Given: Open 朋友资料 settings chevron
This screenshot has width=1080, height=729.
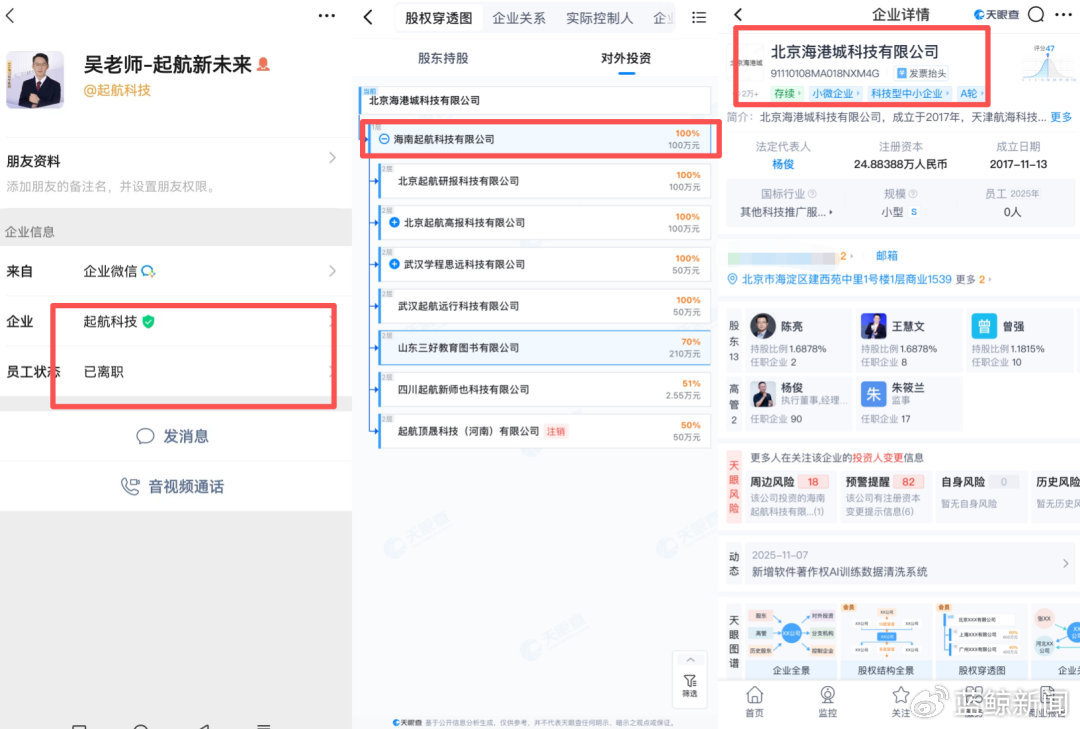Looking at the screenshot, I should (332, 158).
